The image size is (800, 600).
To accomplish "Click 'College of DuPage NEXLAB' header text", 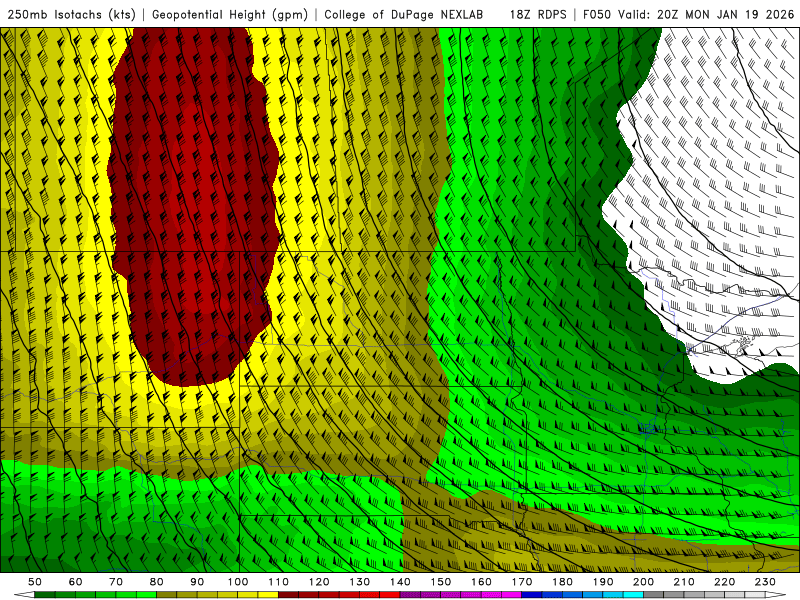I will [404, 14].
